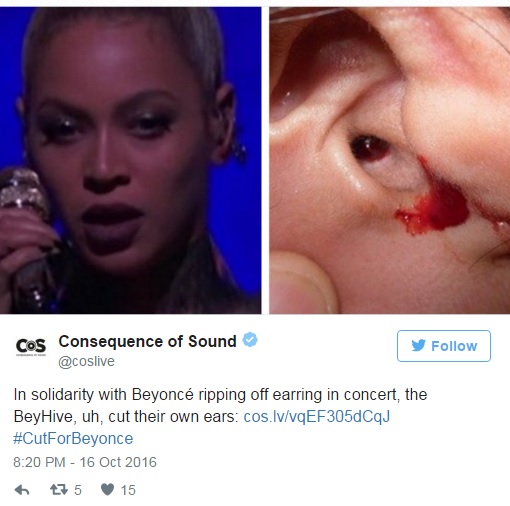Viewport: 510px width, 506px height.
Task: View the right photo of bleeding ear
Action: [x=389, y=160]
